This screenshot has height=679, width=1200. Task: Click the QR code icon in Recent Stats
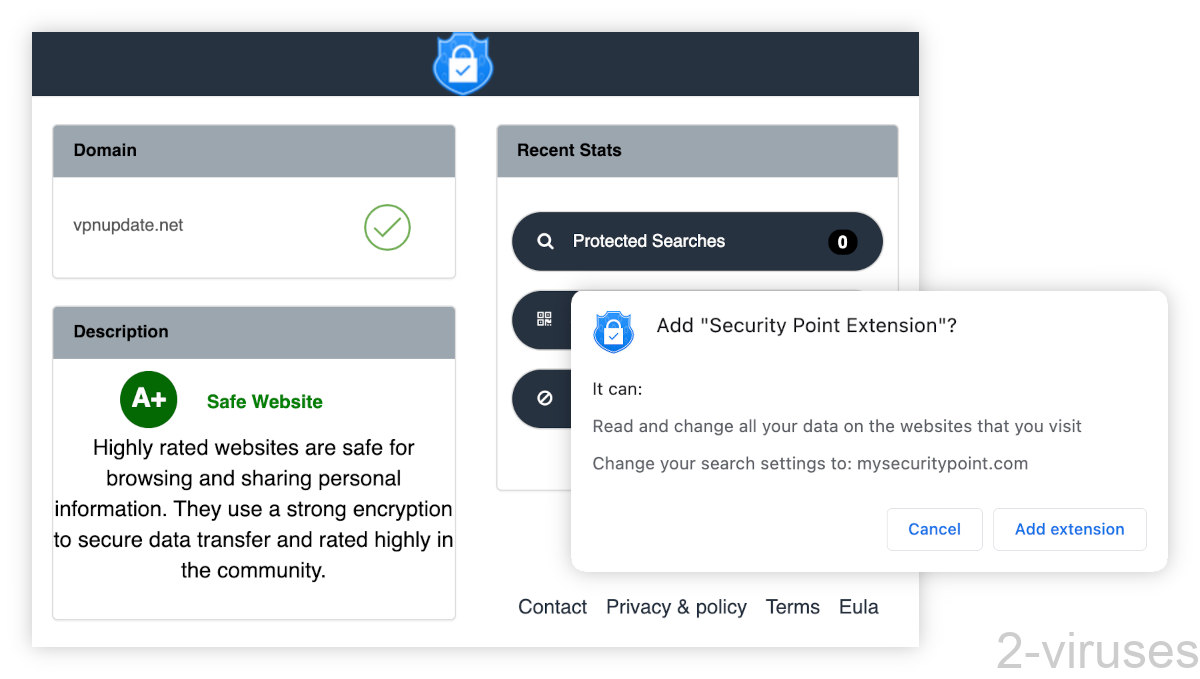click(544, 319)
